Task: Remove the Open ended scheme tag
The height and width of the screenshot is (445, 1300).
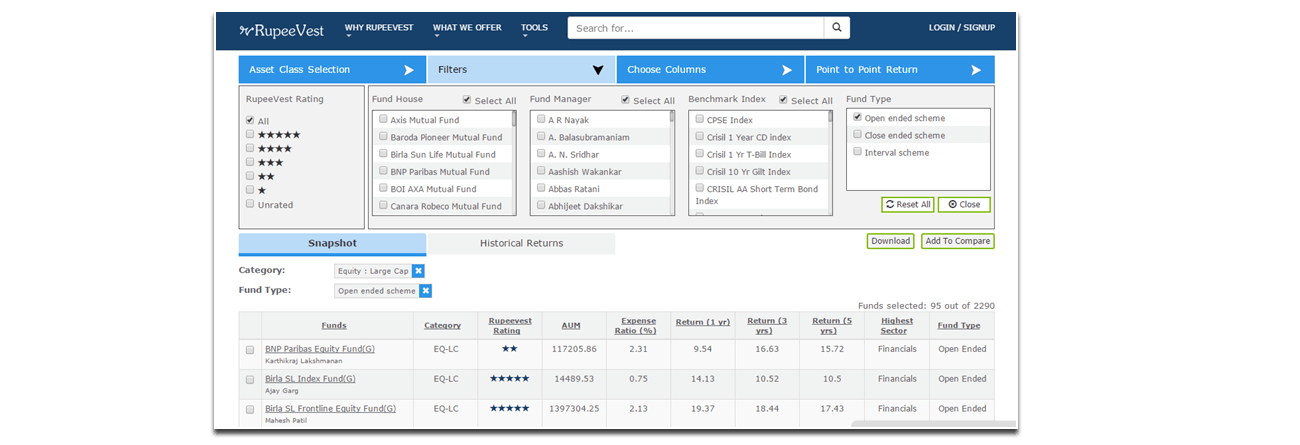Action: click(x=425, y=291)
